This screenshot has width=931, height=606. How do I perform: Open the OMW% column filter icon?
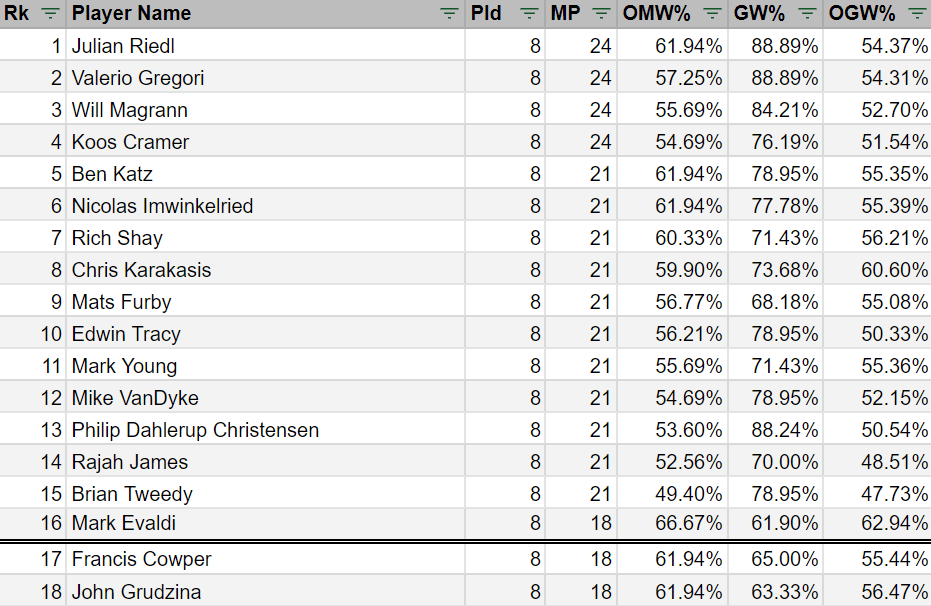(x=712, y=14)
